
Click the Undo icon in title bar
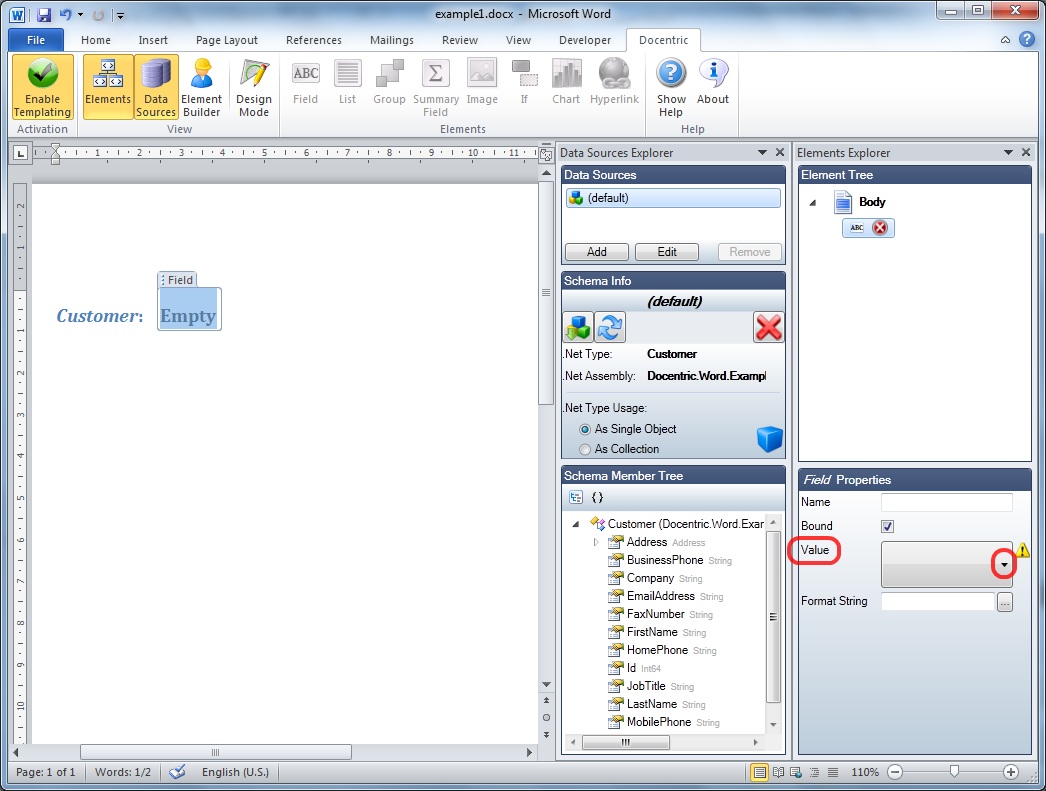65,14
